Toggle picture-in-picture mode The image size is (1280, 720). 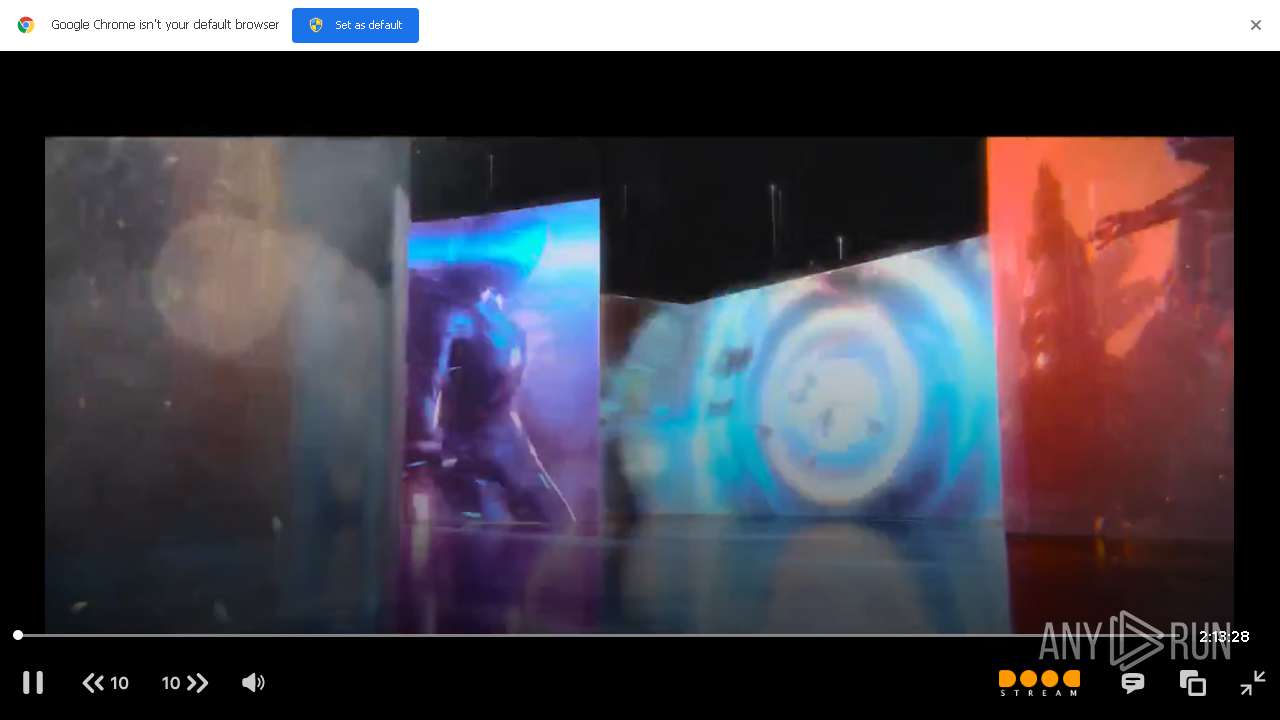[1193, 683]
